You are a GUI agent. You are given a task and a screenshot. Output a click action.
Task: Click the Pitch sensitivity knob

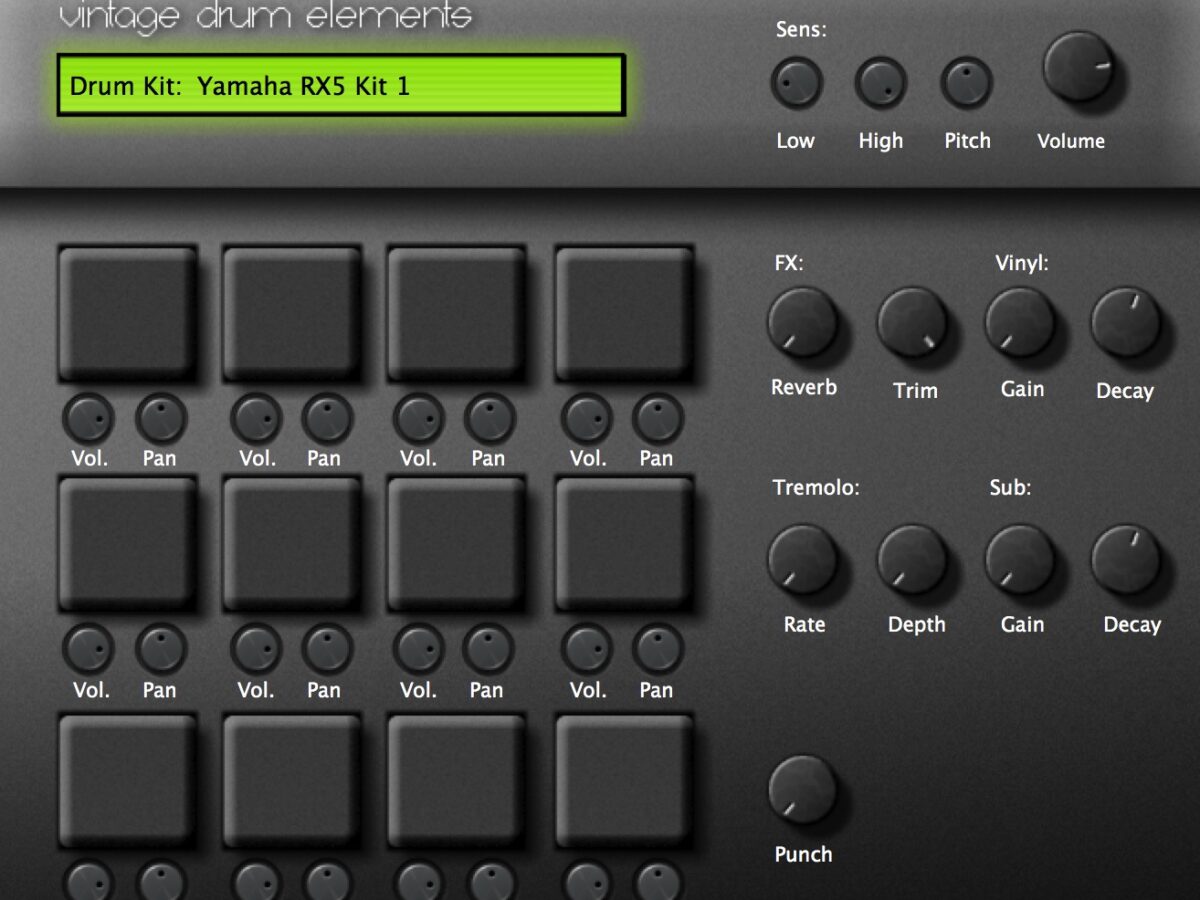tap(966, 83)
